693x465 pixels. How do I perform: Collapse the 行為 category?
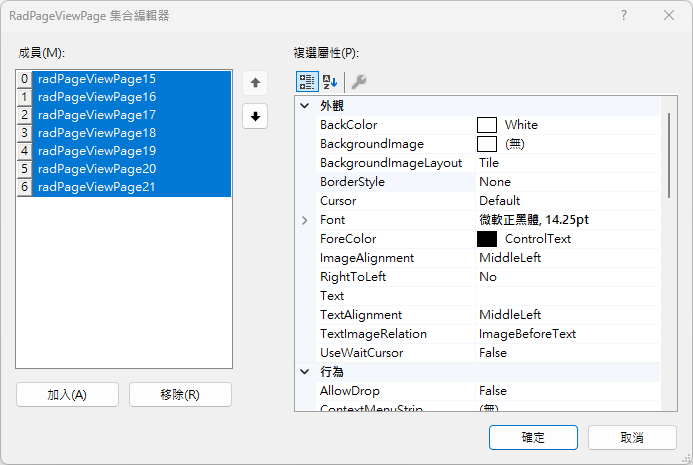pos(305,372)
